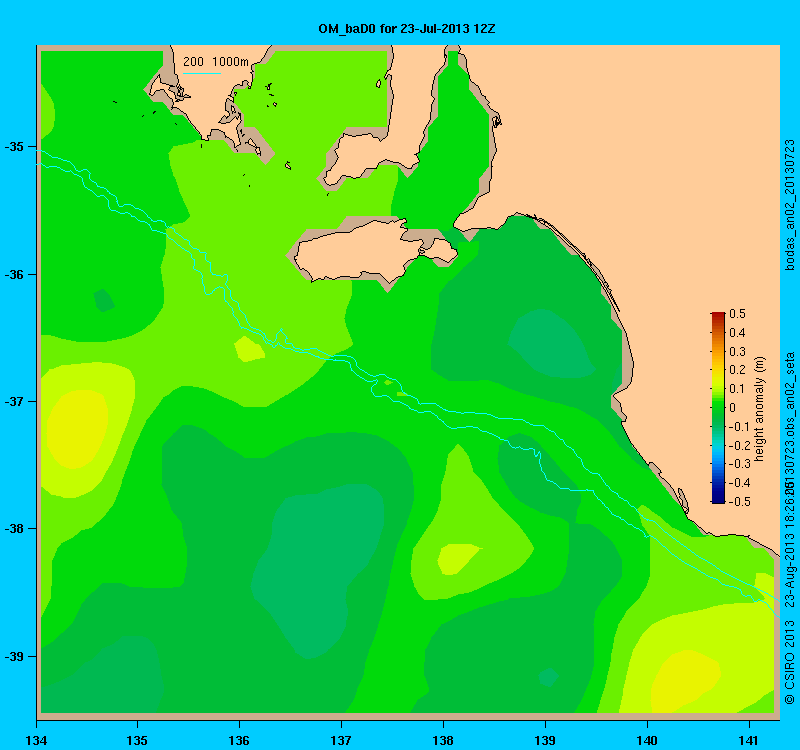The image size is (800, 750).
Task: Click the cyan isobath legend line sample
Action: 202,73
